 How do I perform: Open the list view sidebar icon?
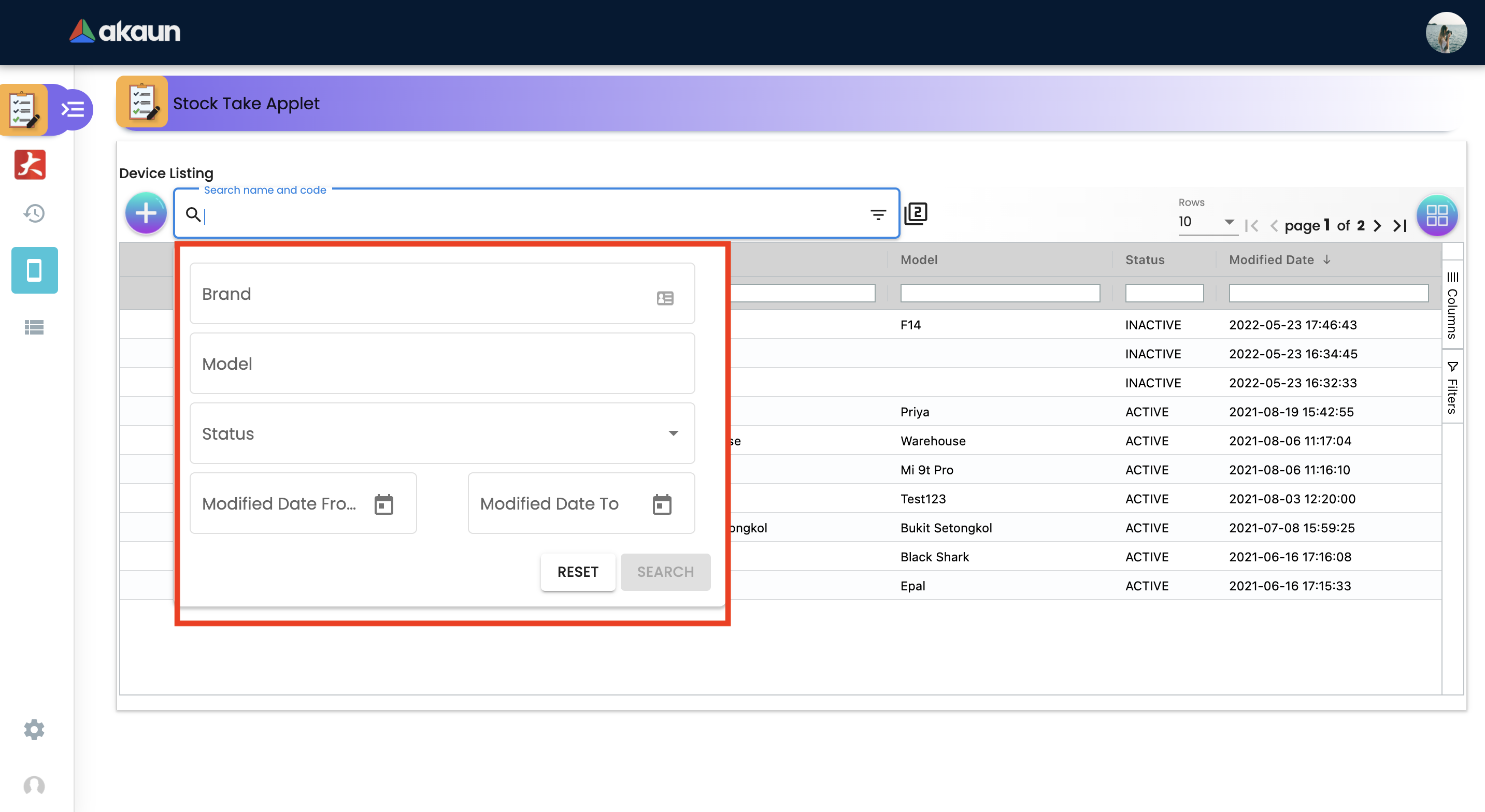pos(34,327)
